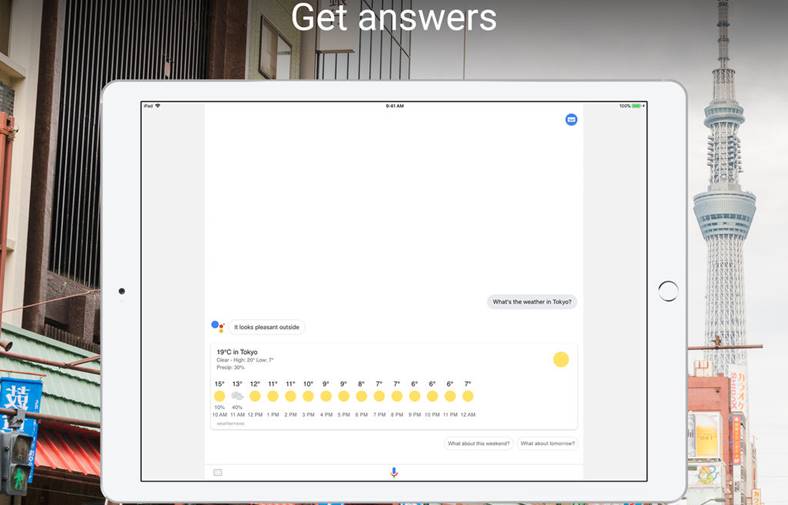Click the "iPad" label in status bar
Screen dimensions: 788x505
point(148,106)
